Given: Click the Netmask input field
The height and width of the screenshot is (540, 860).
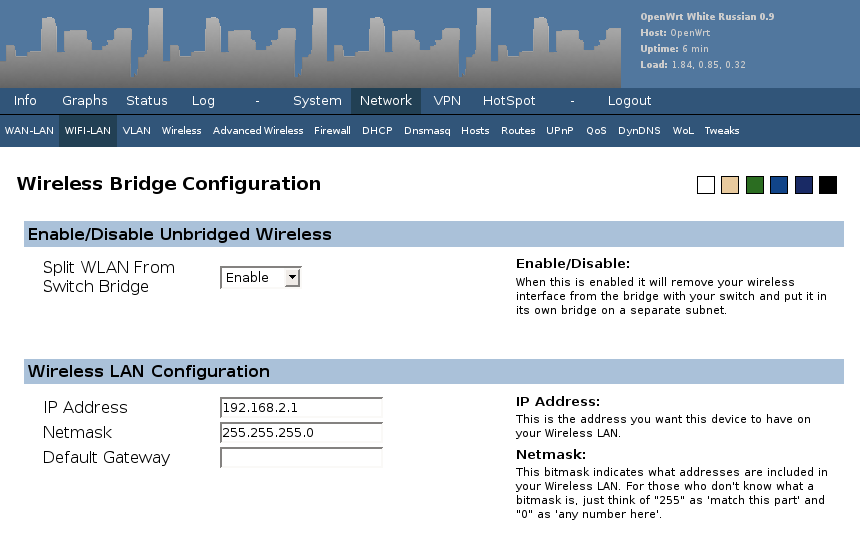Looking at the screenshot, I should (x=301, y=433).
